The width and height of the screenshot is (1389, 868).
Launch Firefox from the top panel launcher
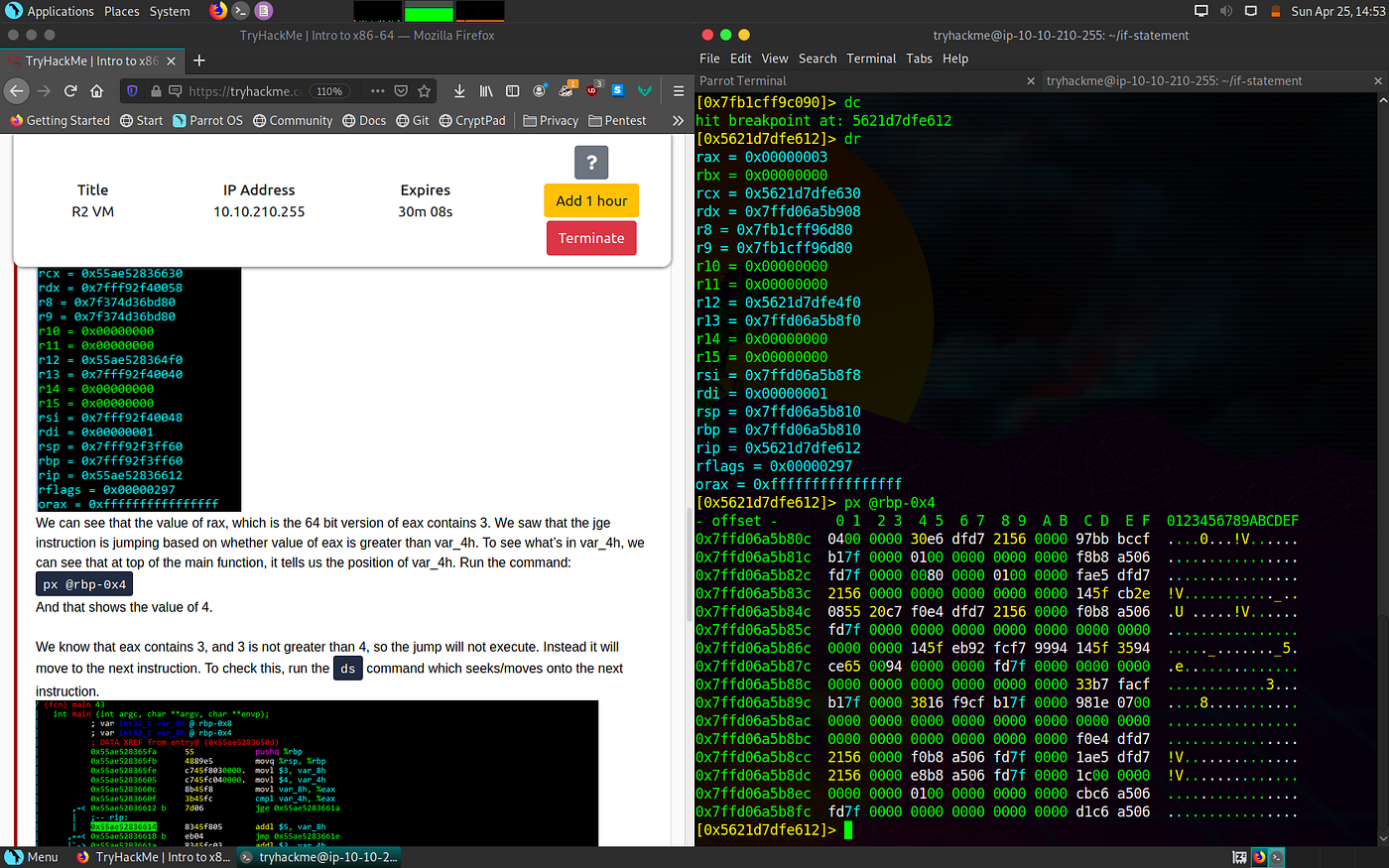coord(218,11)
